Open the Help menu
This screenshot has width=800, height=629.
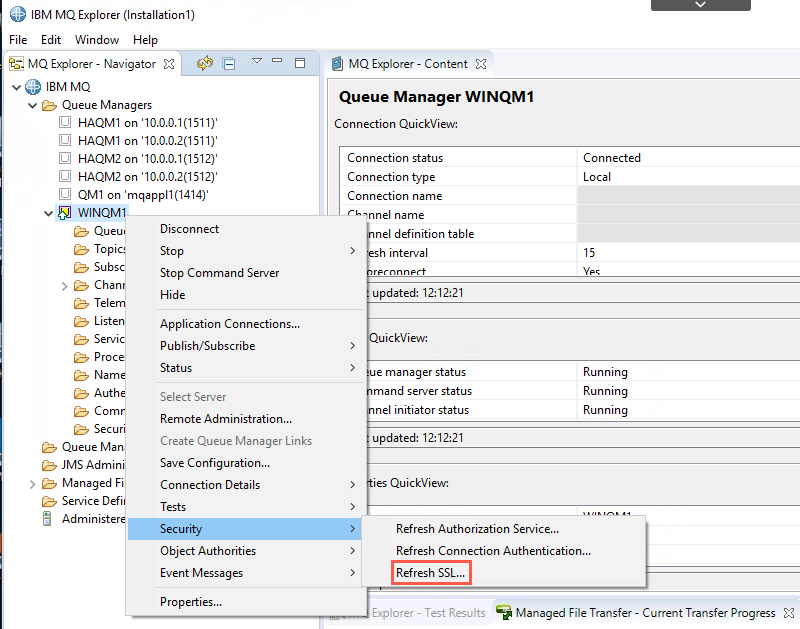[145, 40]
